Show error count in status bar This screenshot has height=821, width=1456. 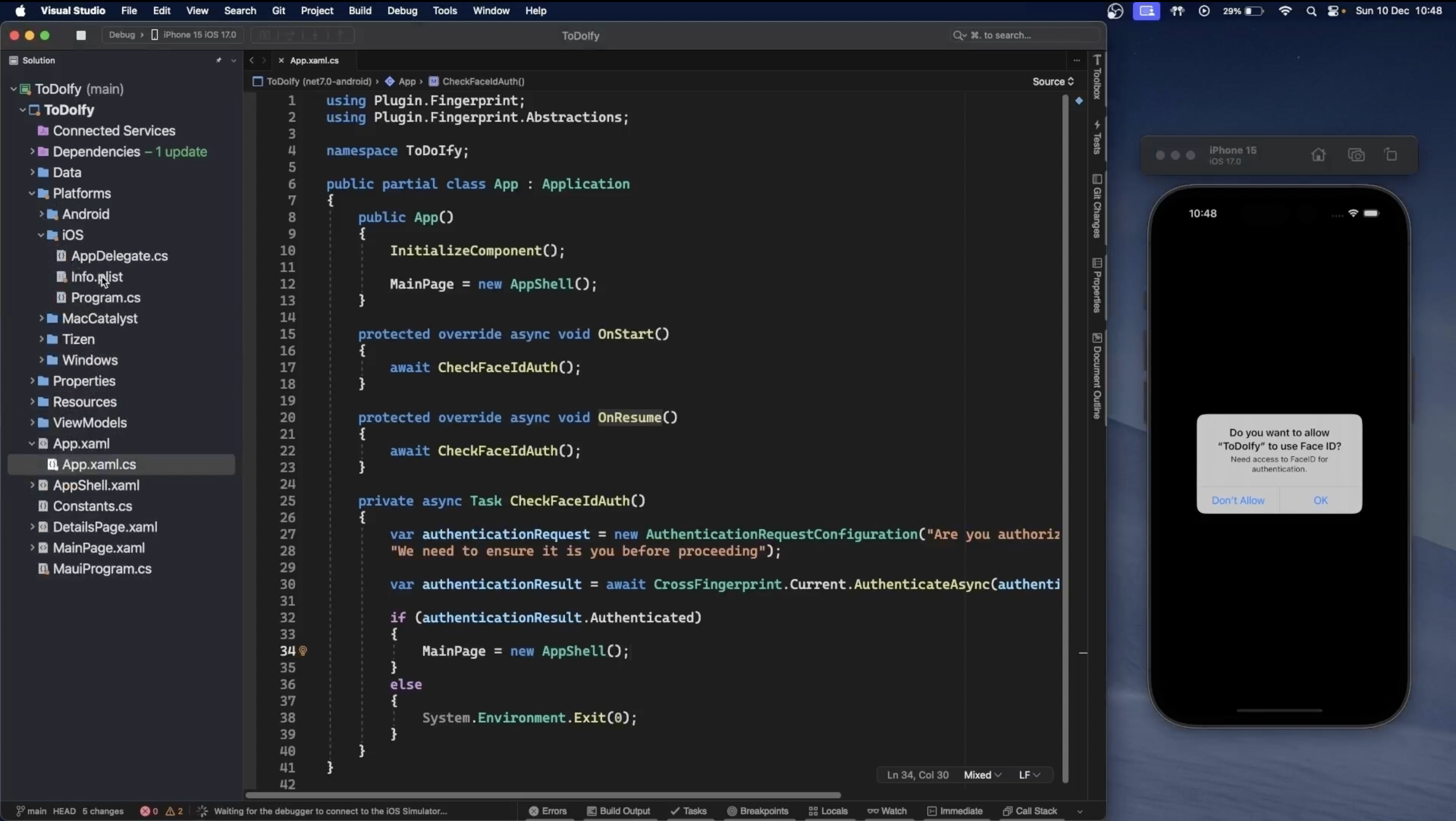pos(149,811)
